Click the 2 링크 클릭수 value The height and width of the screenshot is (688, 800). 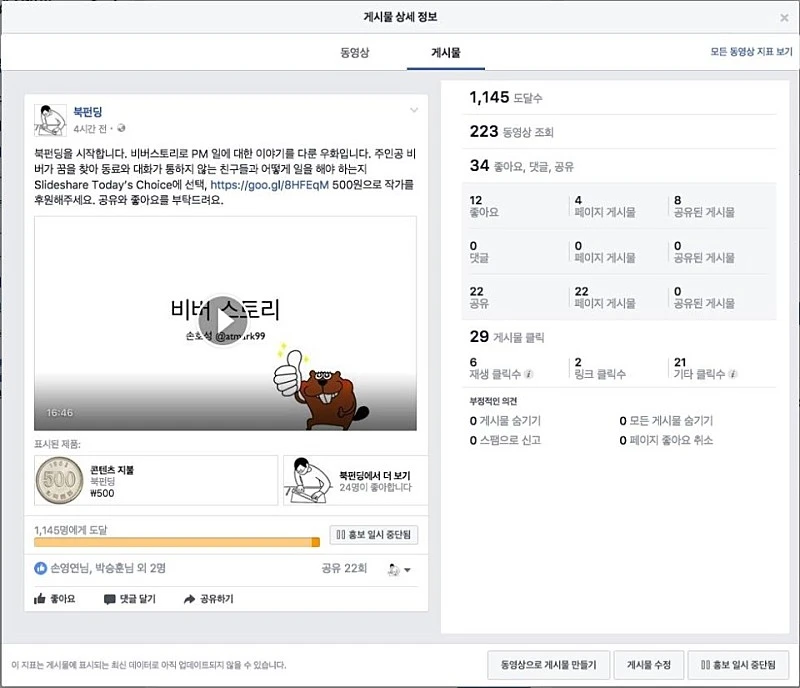click(599, 368)
